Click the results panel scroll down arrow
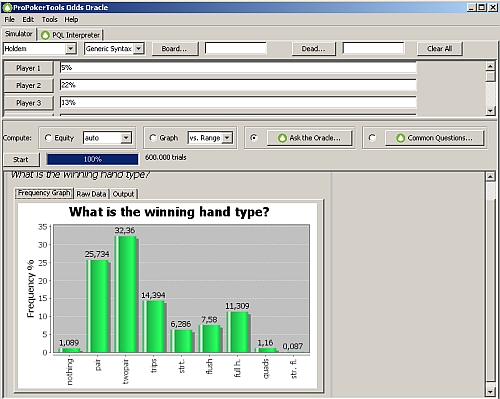This screenshot has height=399, width=500. [x=490, y=391]
